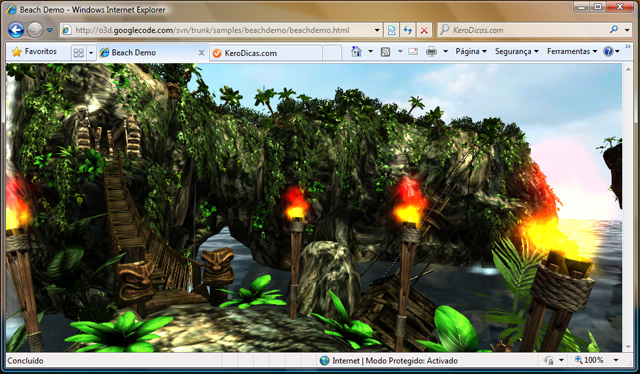The image size is (640, 374).
Task: Open the Página menu
Action: pos(471,51)
